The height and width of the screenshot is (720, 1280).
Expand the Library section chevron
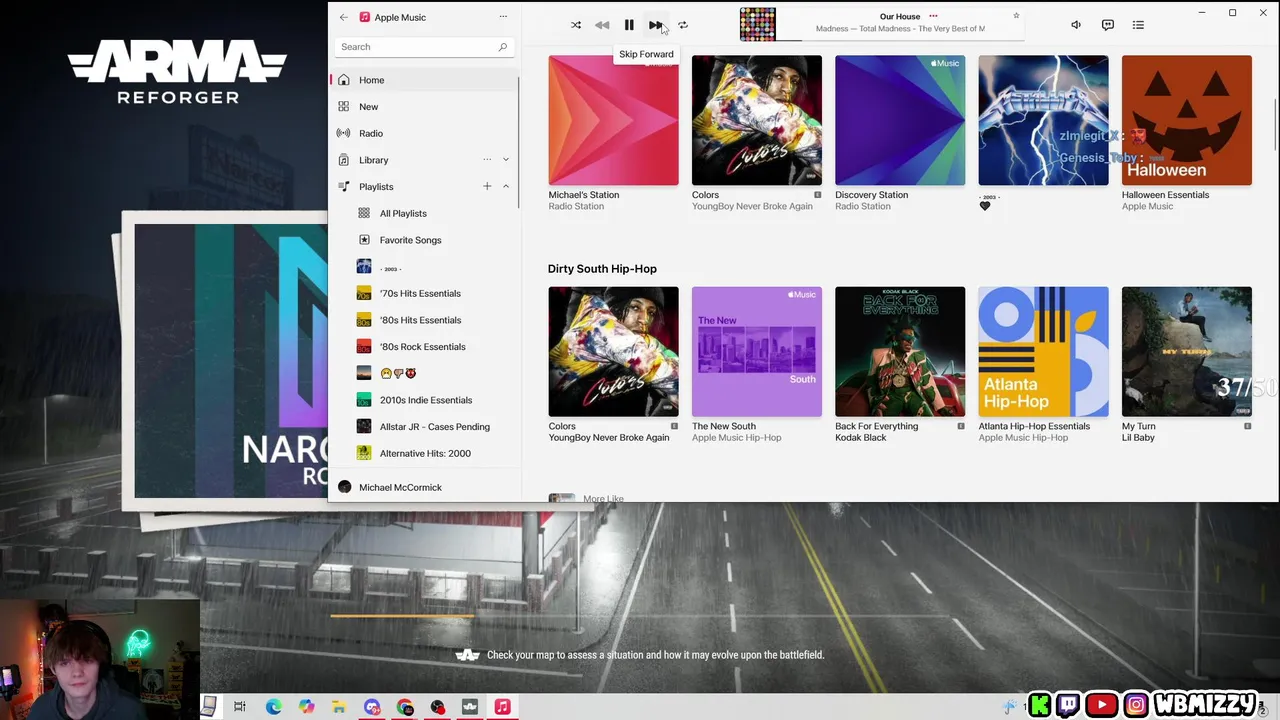point(506,160)
